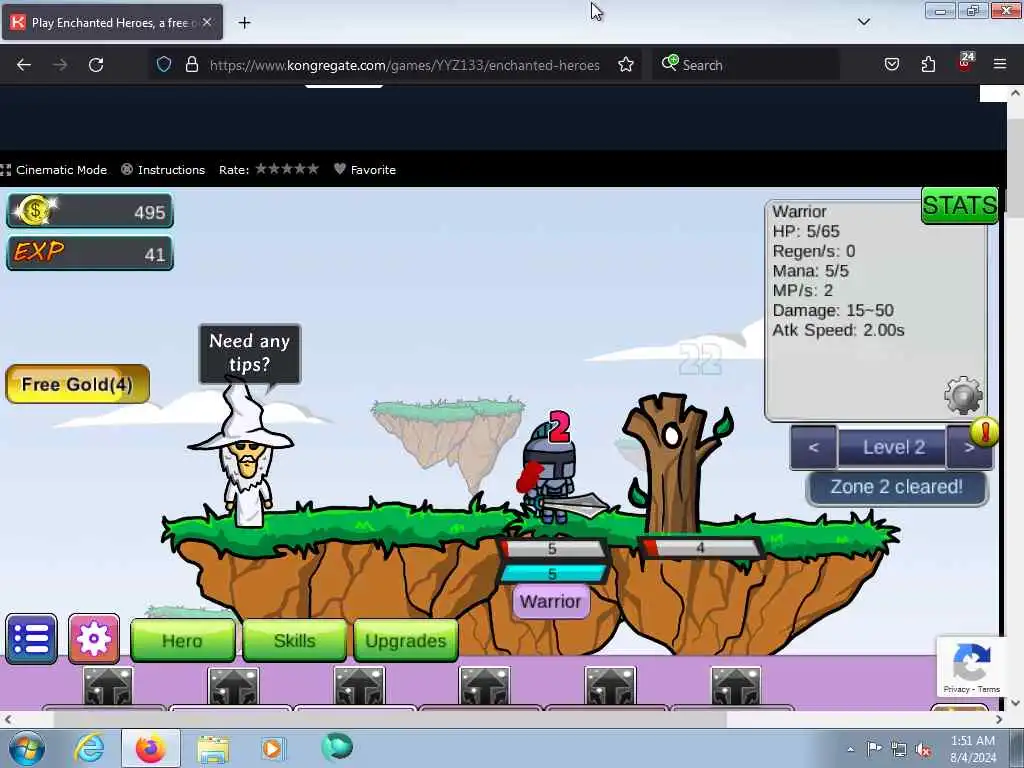Screen dimensions: 1024x768
Task: Click the browser Search field
Action: (x=746, y=65)
